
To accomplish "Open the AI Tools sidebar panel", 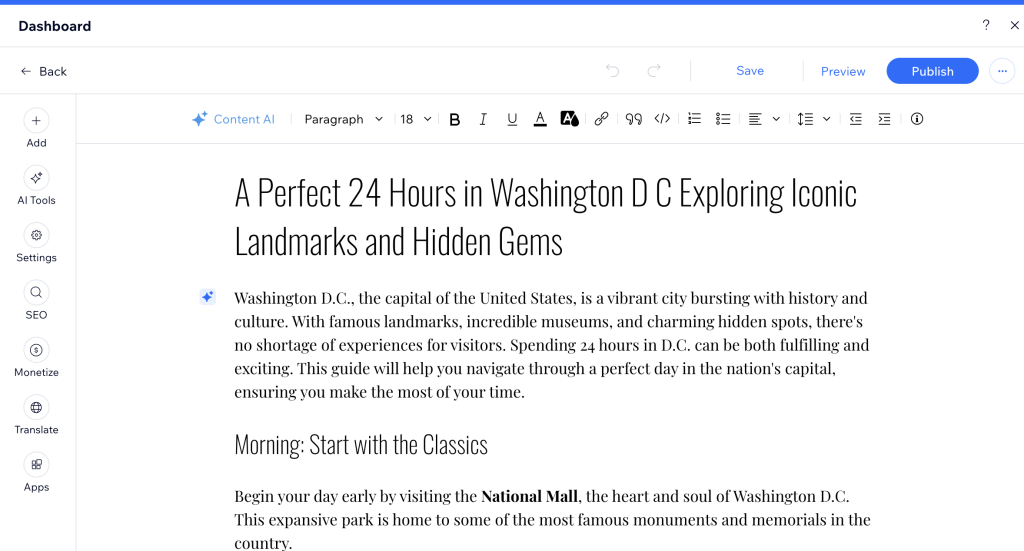I will point(36,185).
